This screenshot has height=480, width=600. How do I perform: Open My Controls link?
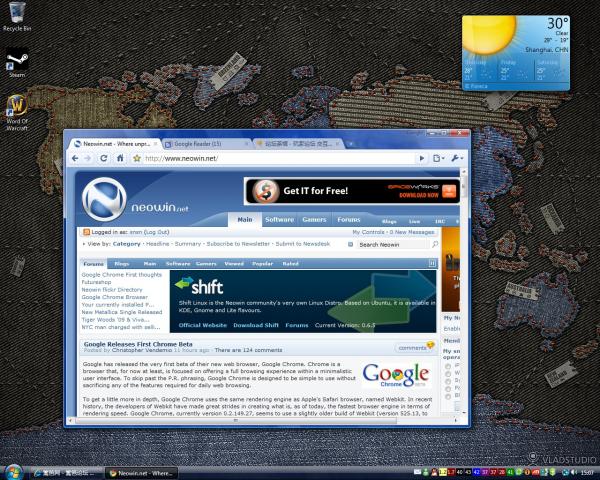368,232
